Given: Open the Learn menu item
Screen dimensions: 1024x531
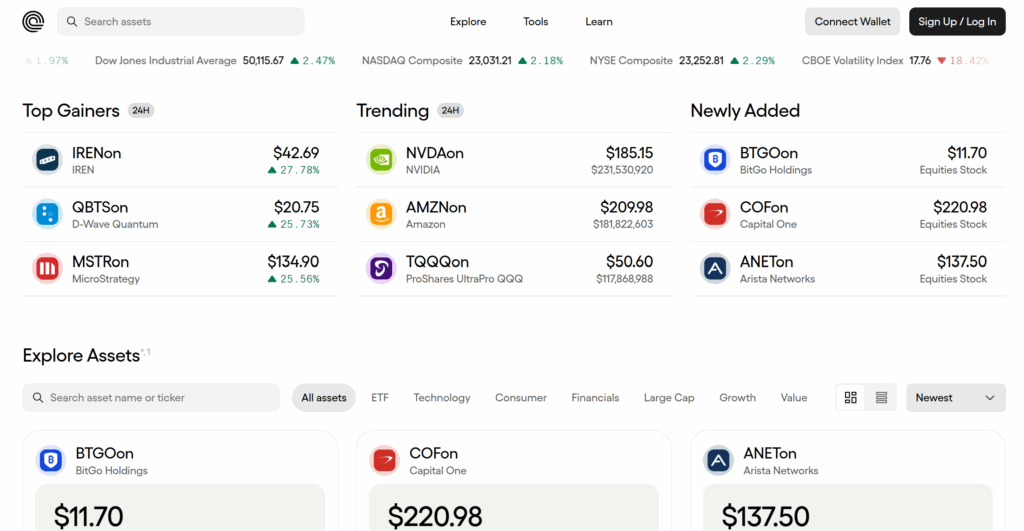Looking at the screenshot, I should tap(599, 21).
